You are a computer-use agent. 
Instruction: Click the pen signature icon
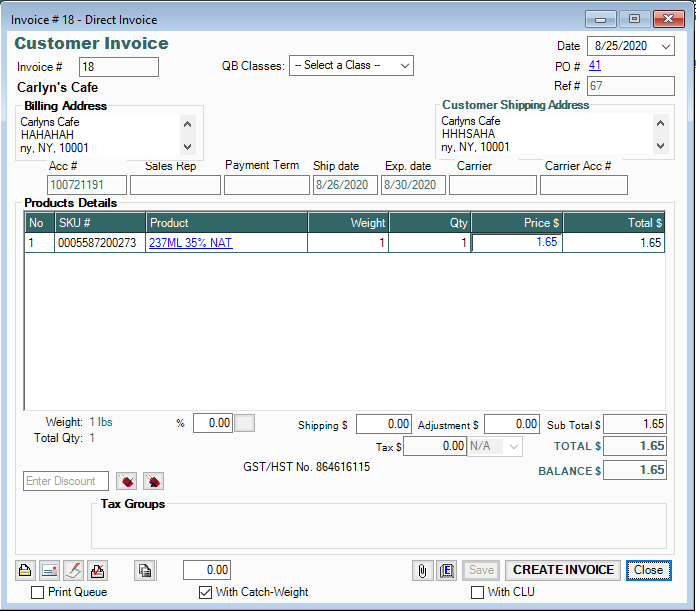pyautogui.click(x=73, y=570)
